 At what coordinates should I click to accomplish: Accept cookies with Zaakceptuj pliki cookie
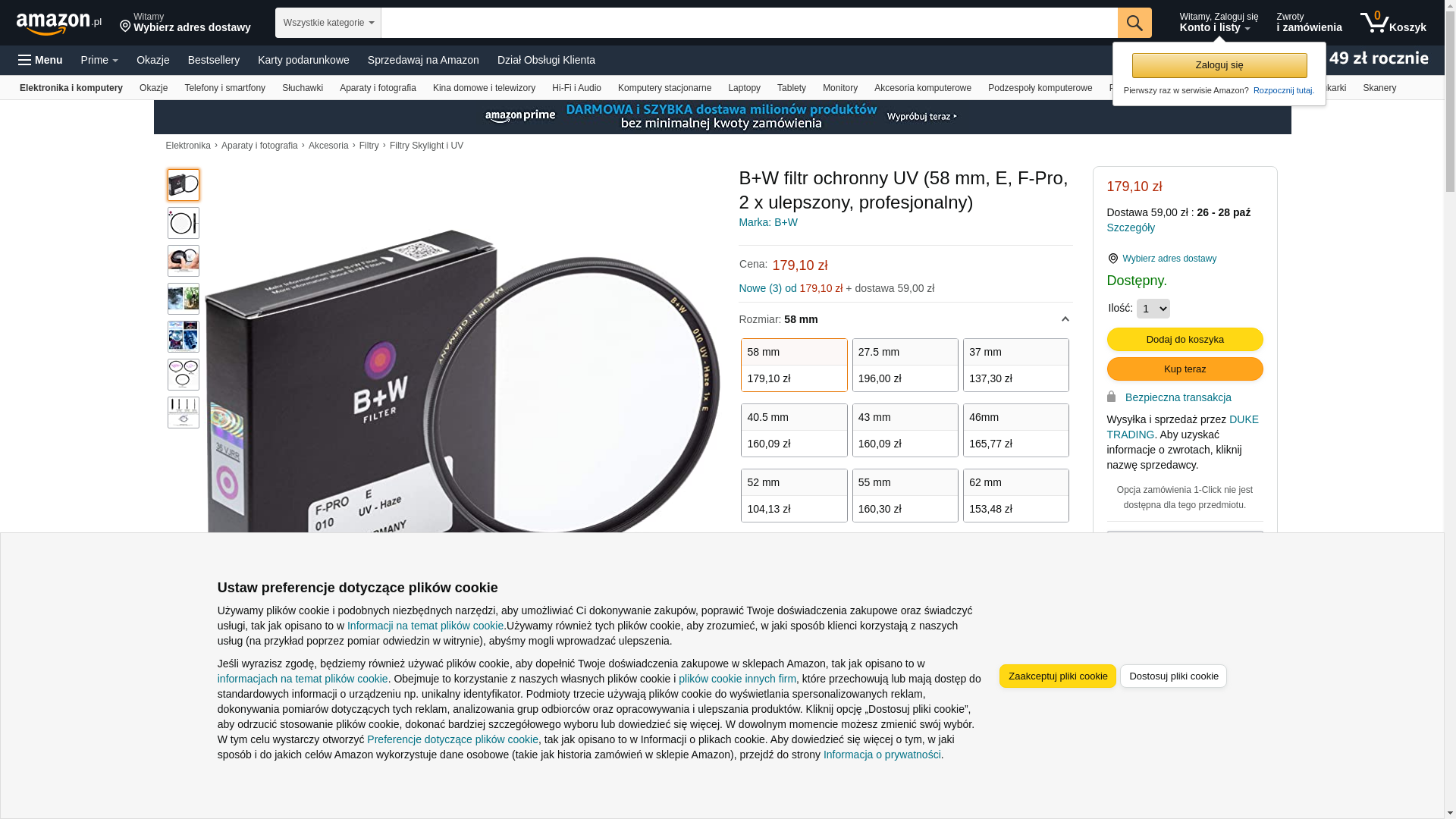(1057, 676)
